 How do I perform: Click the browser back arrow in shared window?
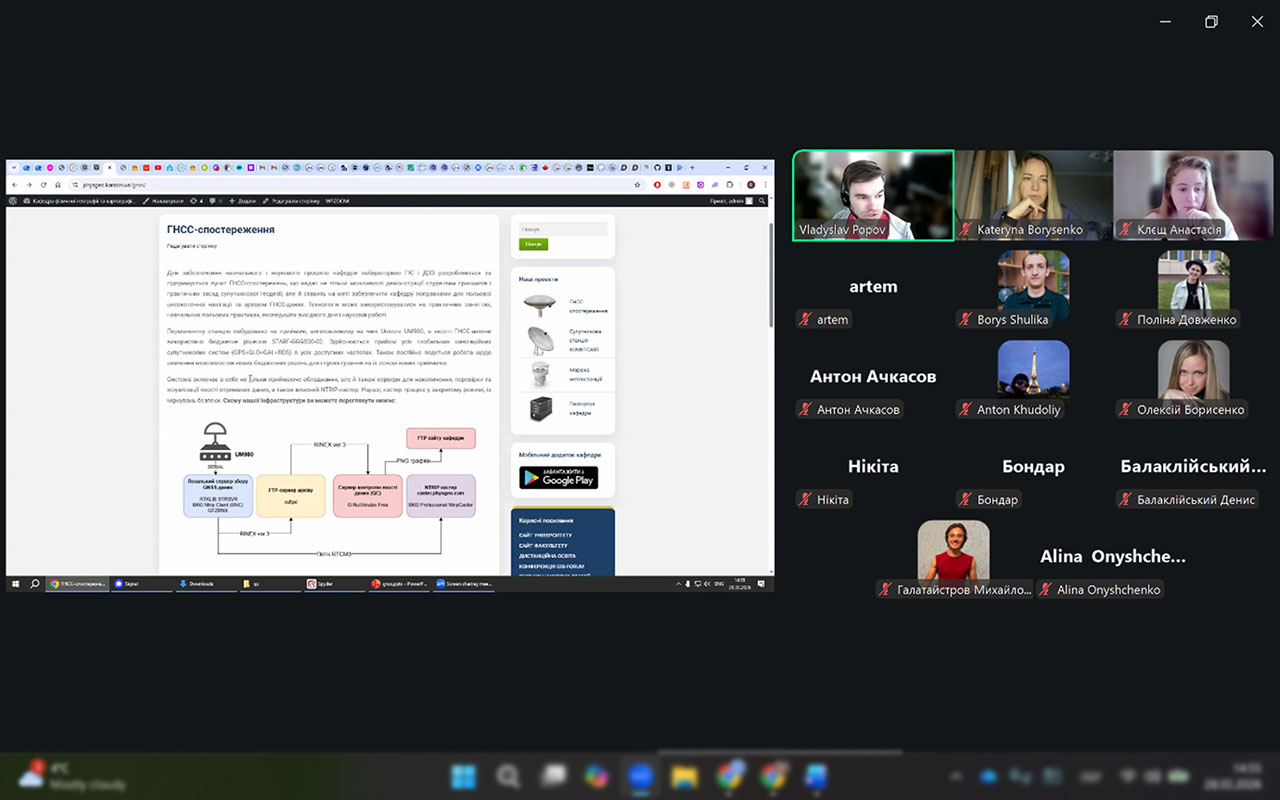14,185
